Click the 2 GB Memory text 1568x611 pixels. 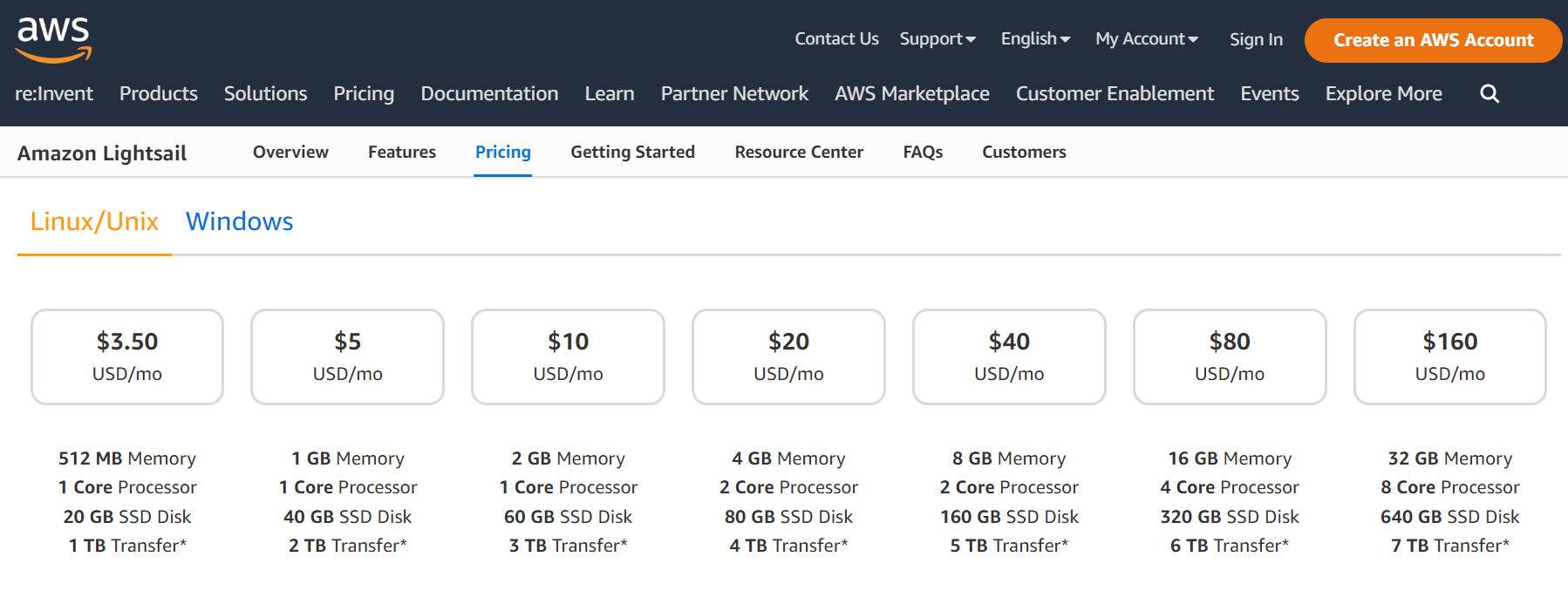tap(569, 458)
